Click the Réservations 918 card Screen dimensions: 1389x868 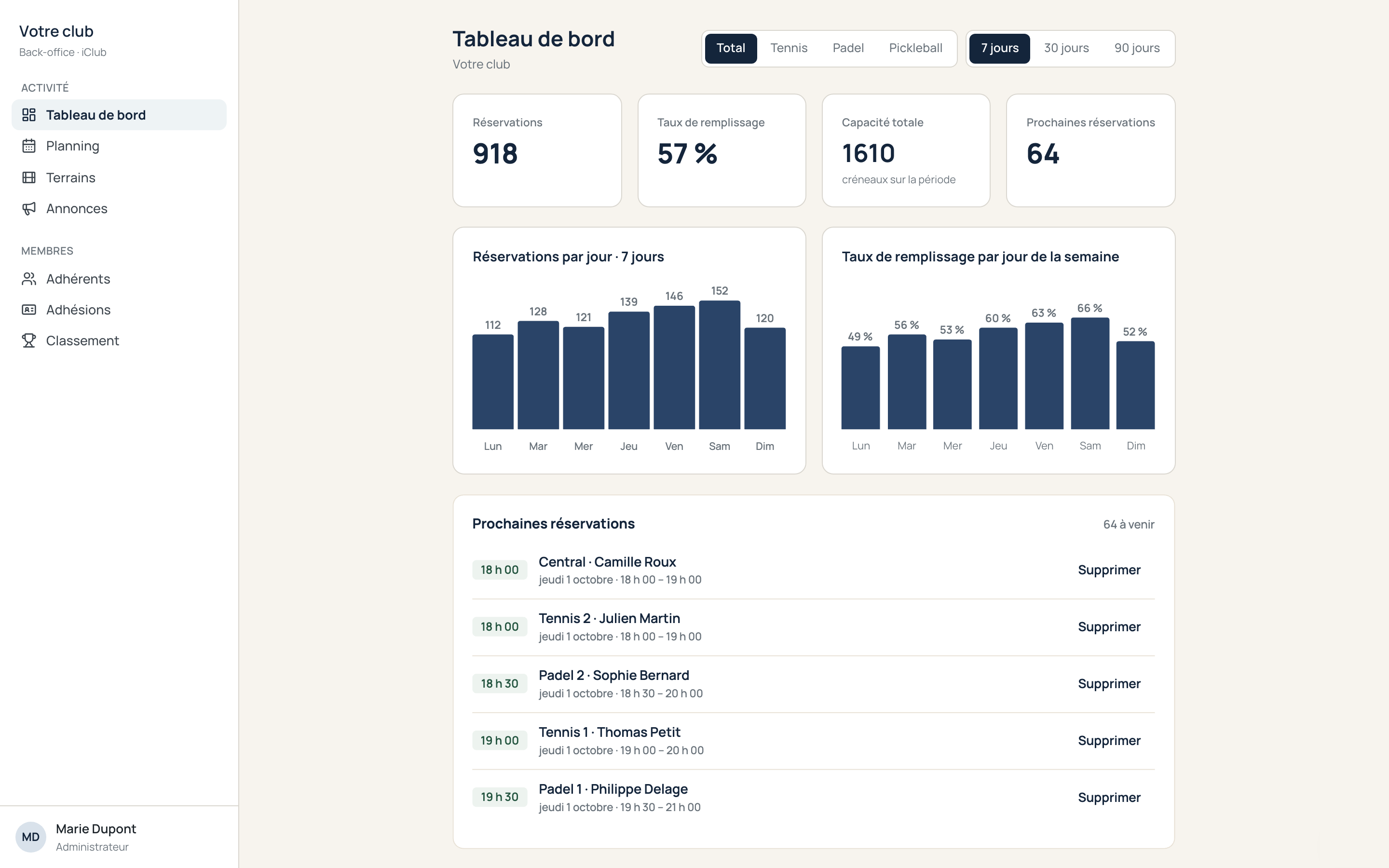click(x=537, y=150)
